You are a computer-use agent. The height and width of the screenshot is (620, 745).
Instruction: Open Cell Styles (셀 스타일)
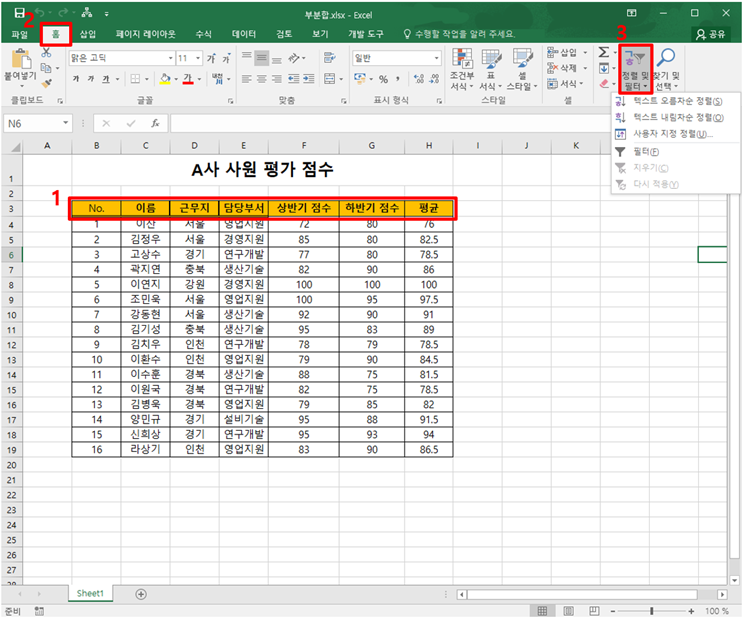(x=522, y=69)
